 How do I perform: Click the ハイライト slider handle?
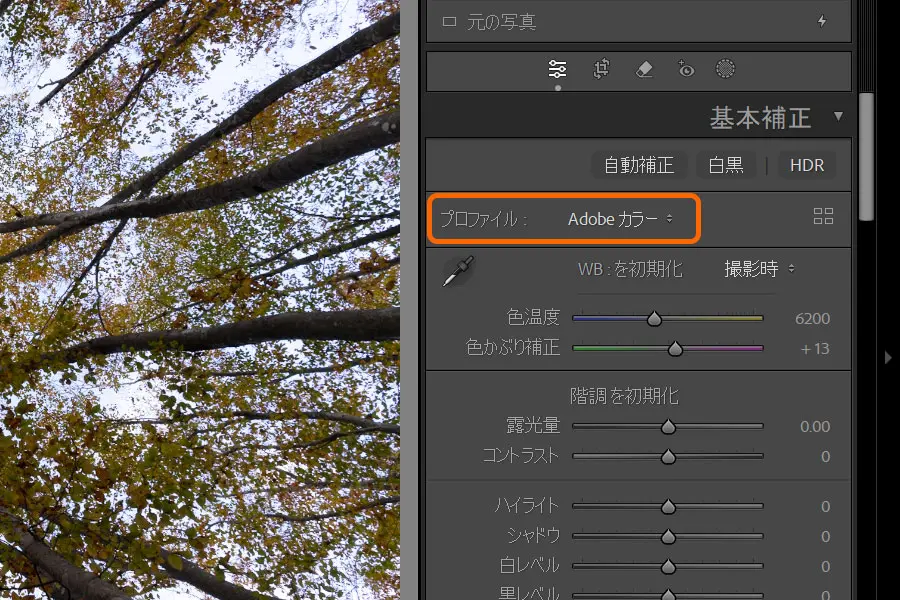tap(668, 506)
